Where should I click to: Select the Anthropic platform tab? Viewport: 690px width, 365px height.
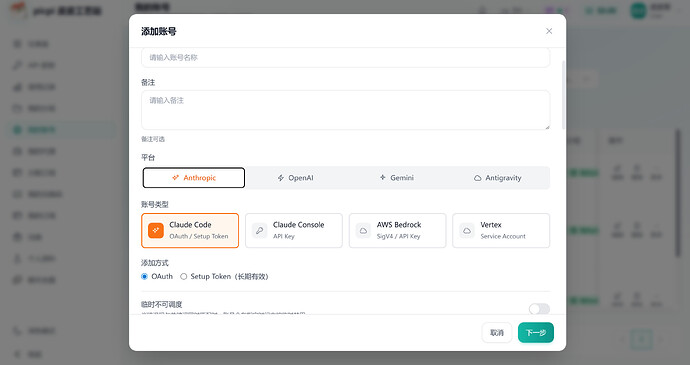(194, 178)
